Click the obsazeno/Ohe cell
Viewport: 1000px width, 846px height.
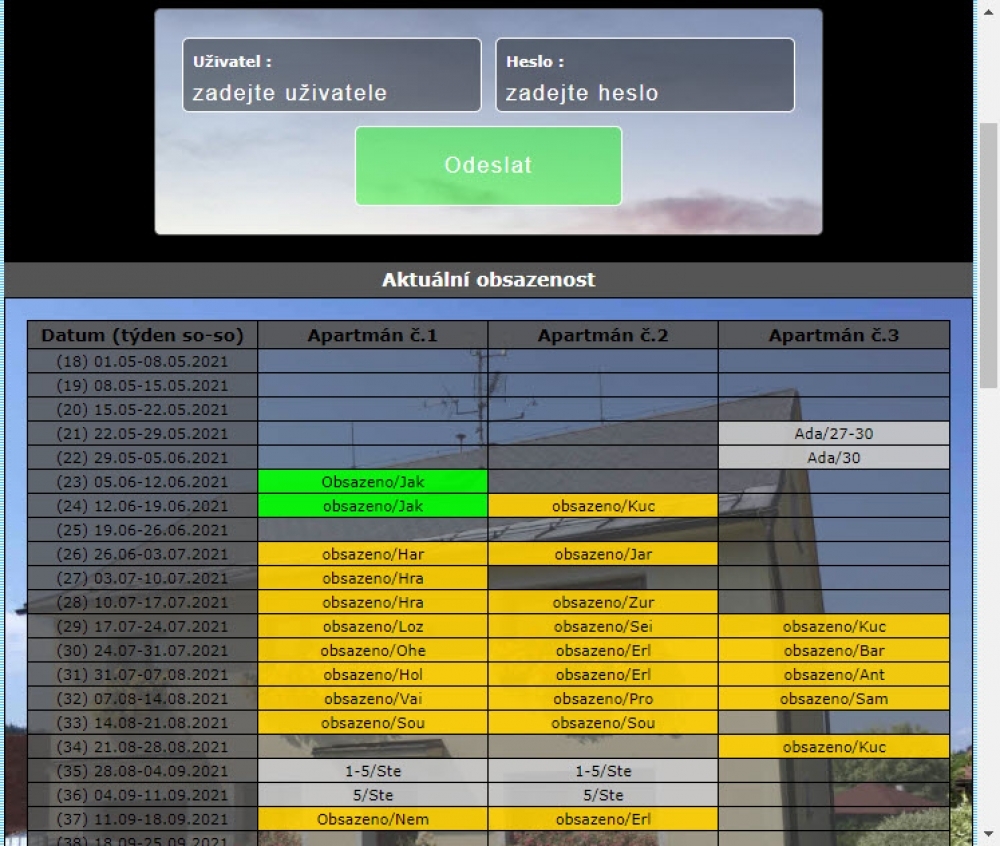pos(372,650)
